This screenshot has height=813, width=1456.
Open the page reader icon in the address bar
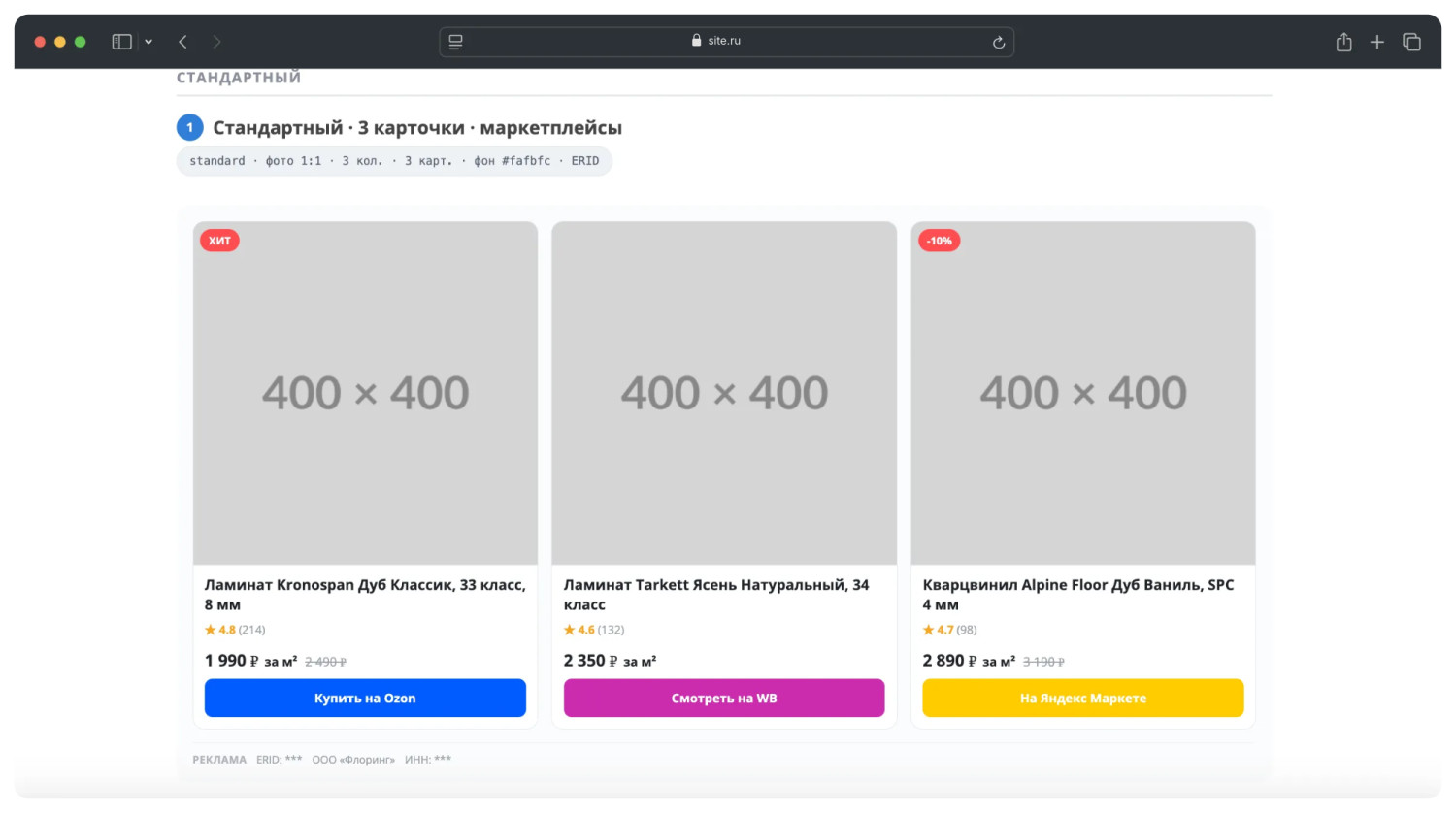click(455, 42)
